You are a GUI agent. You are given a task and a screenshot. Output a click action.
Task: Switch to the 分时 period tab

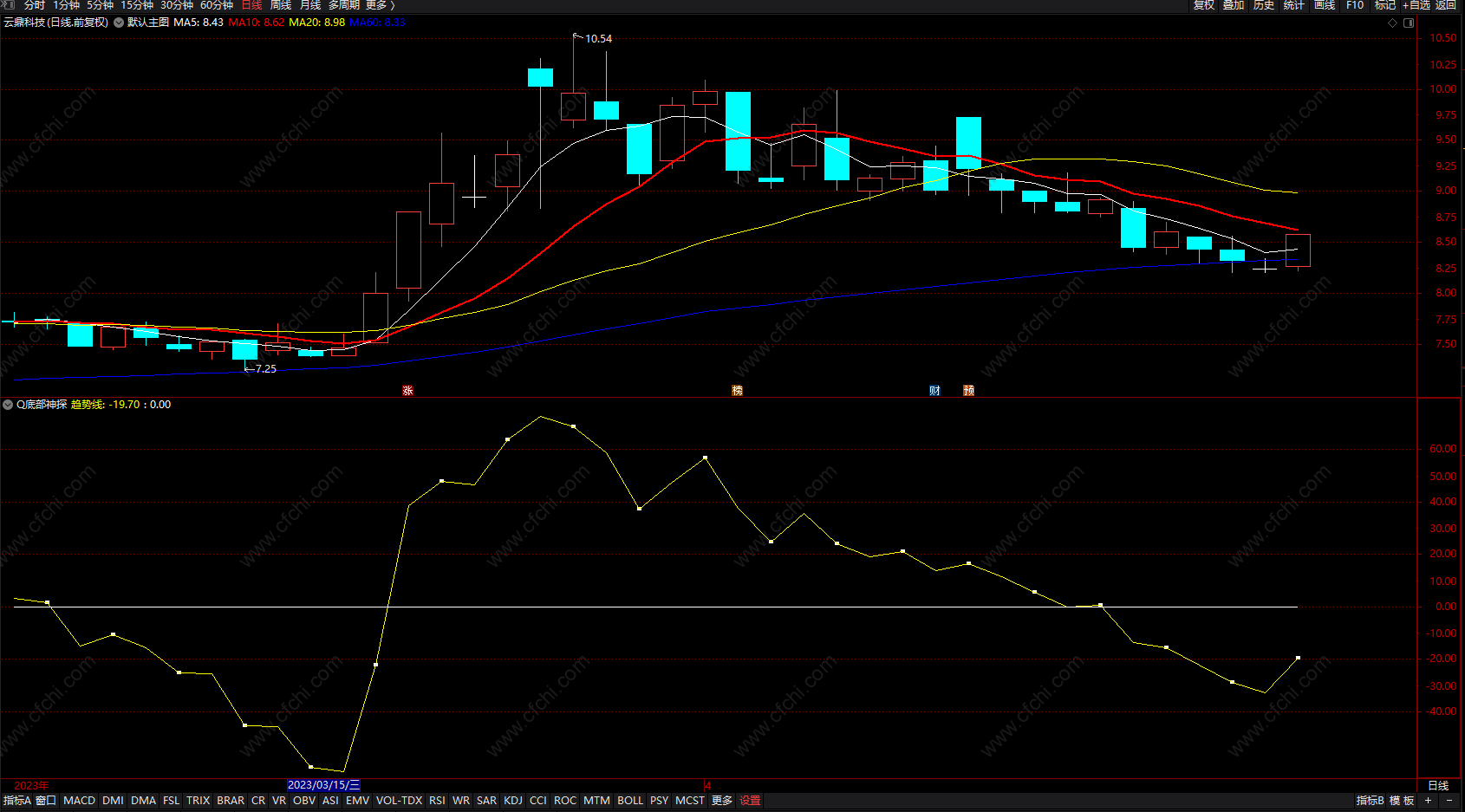tap(35, 5)
